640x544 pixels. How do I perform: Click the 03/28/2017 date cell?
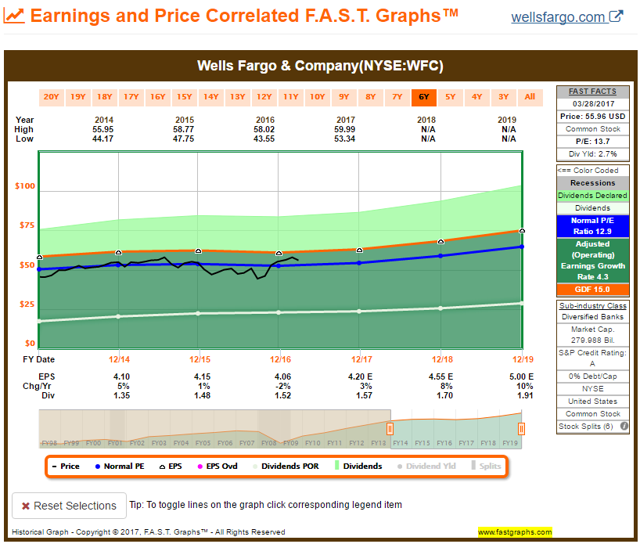593,104
